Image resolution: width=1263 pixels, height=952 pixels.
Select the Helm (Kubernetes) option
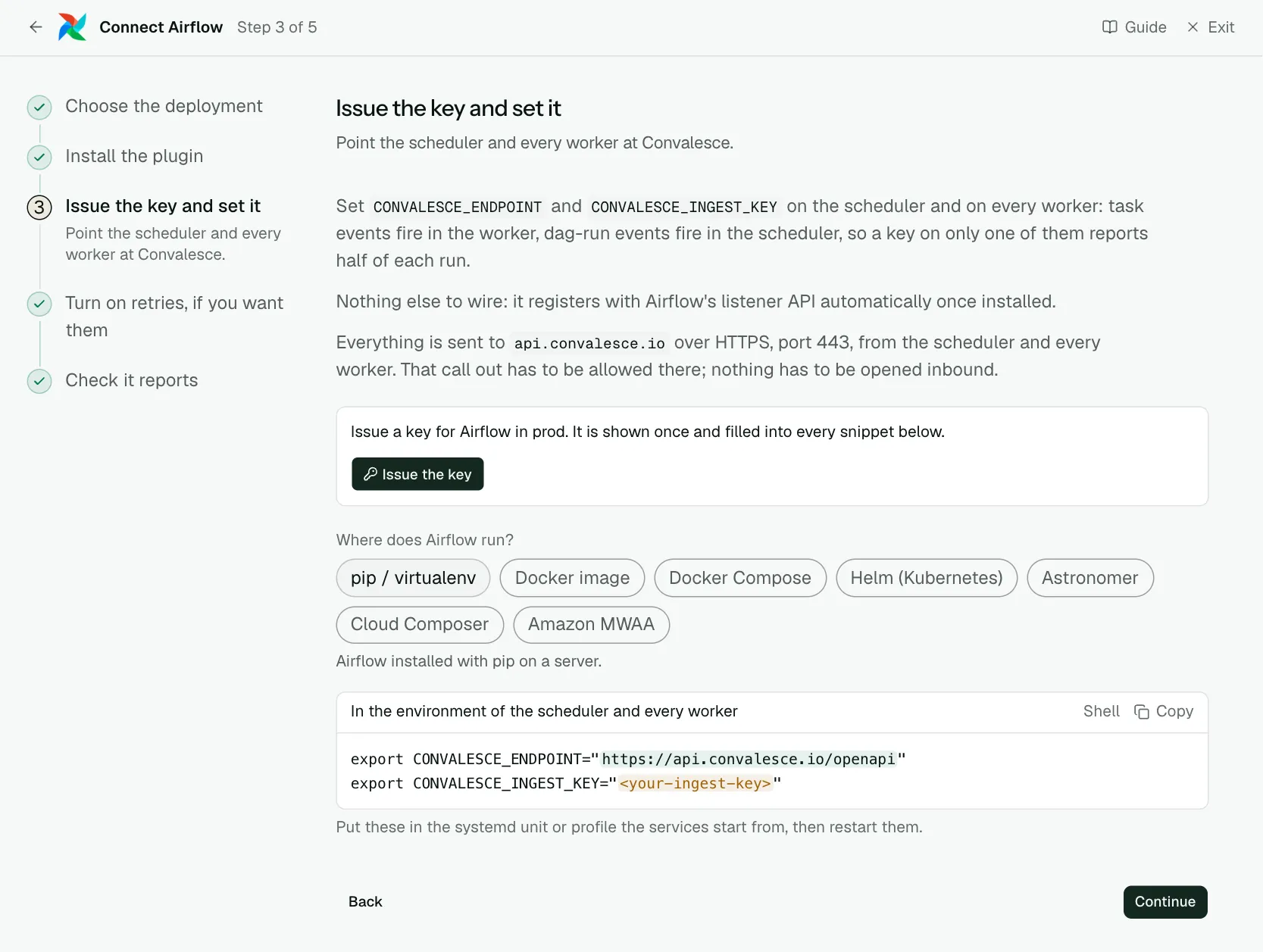[x=927, y=578]
